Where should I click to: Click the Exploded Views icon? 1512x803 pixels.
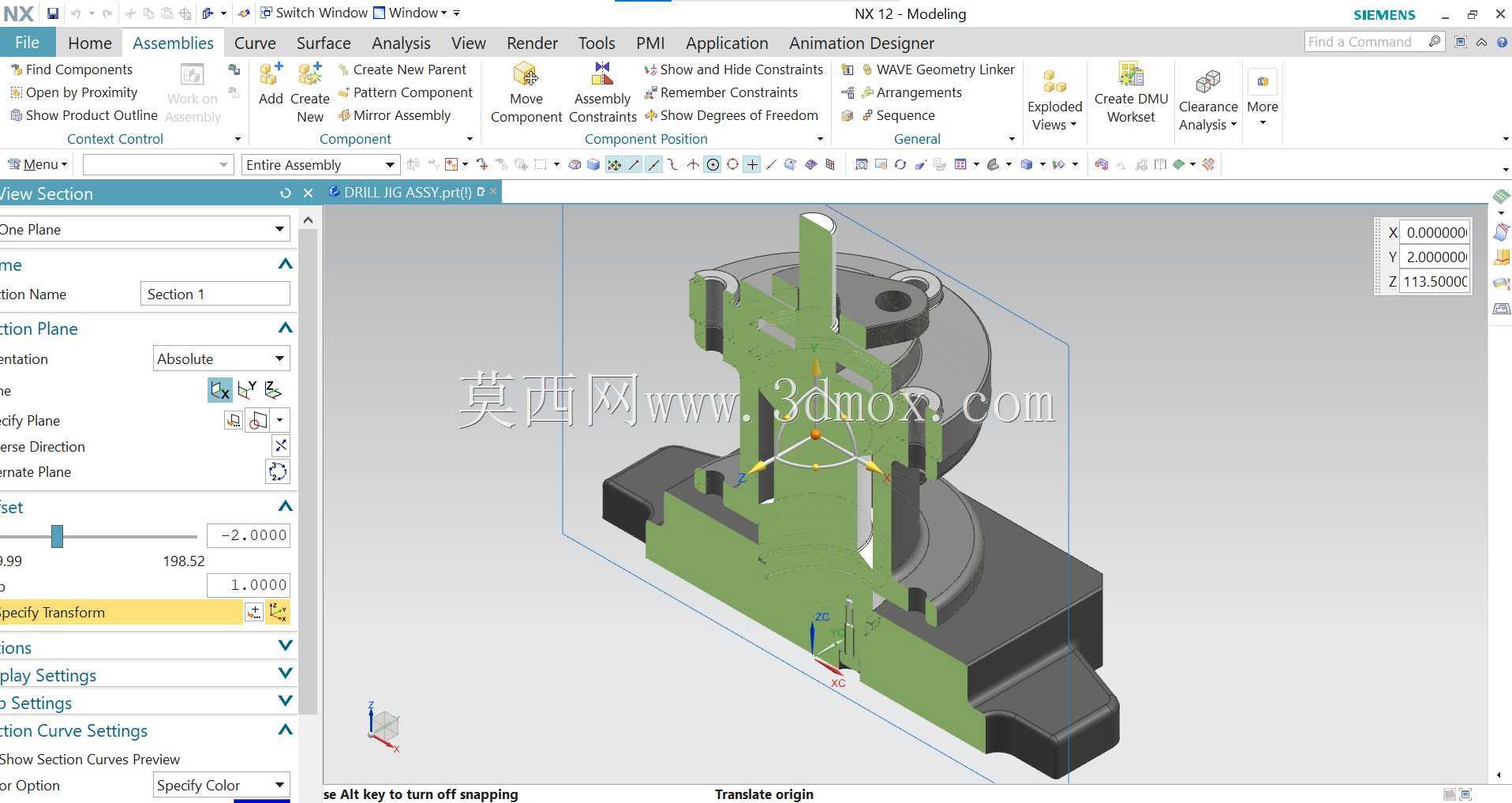click(x=1054, y=81)
